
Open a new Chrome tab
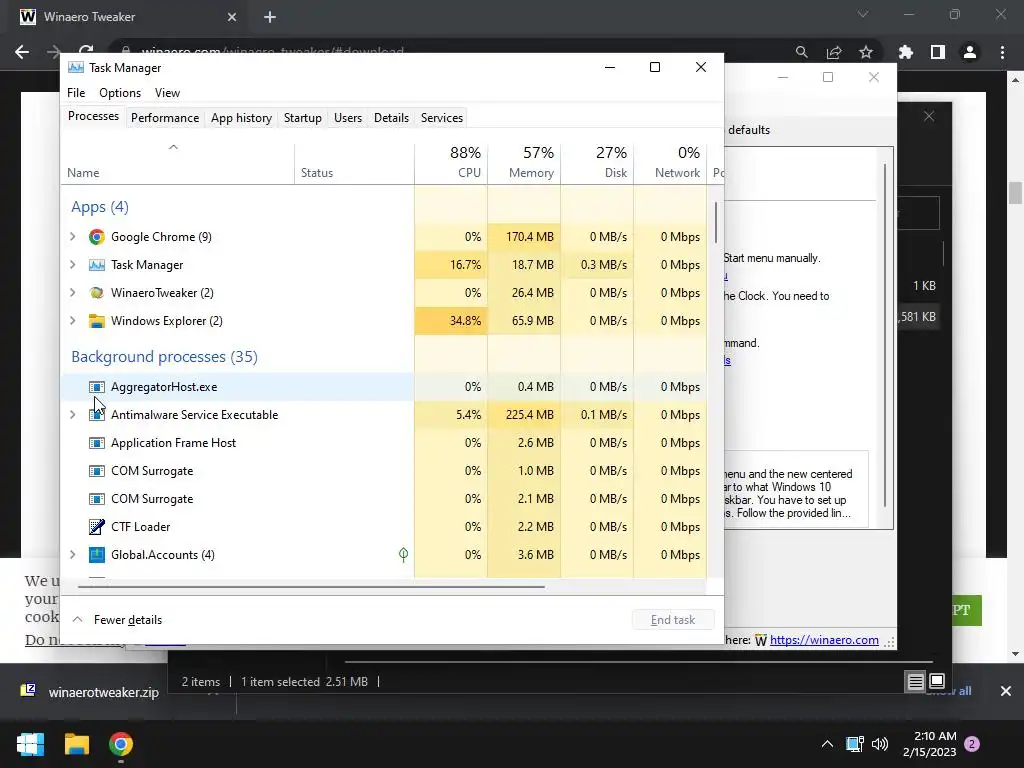click(270, 17)
